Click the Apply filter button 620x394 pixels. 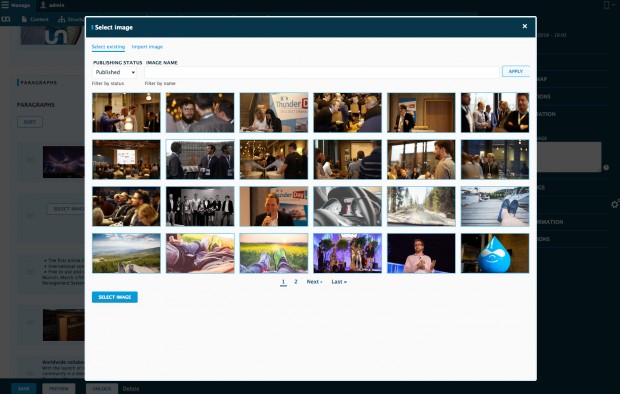pyautogui.click(x=516, y=71)
